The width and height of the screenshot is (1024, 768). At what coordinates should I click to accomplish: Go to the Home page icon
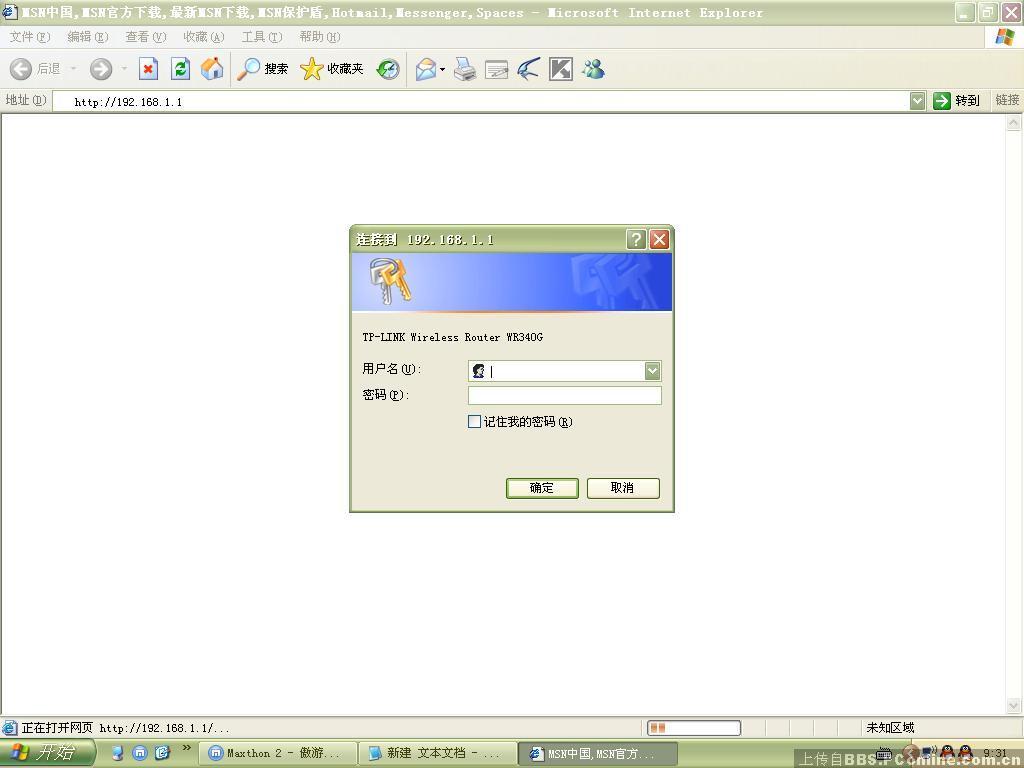pyautogui.click(x=212, y=69)
